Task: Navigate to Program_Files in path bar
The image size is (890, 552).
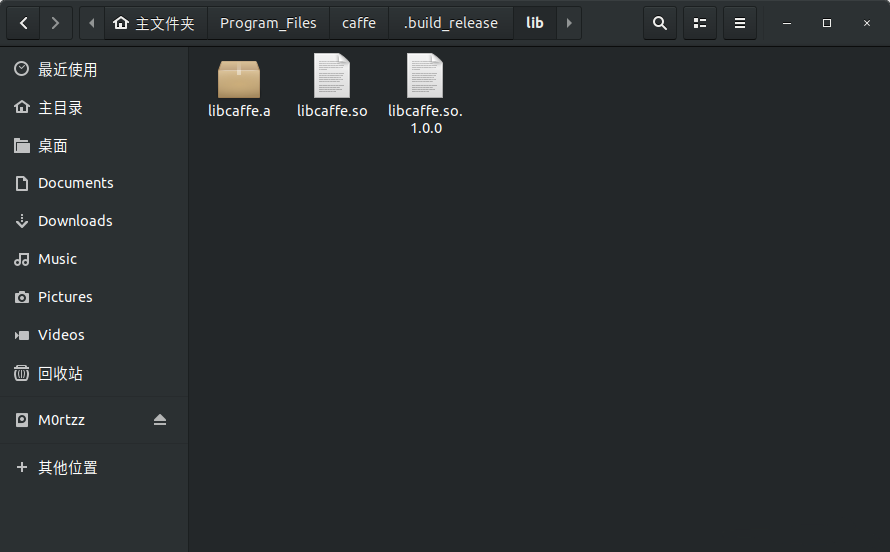Action: coord(268,23)
